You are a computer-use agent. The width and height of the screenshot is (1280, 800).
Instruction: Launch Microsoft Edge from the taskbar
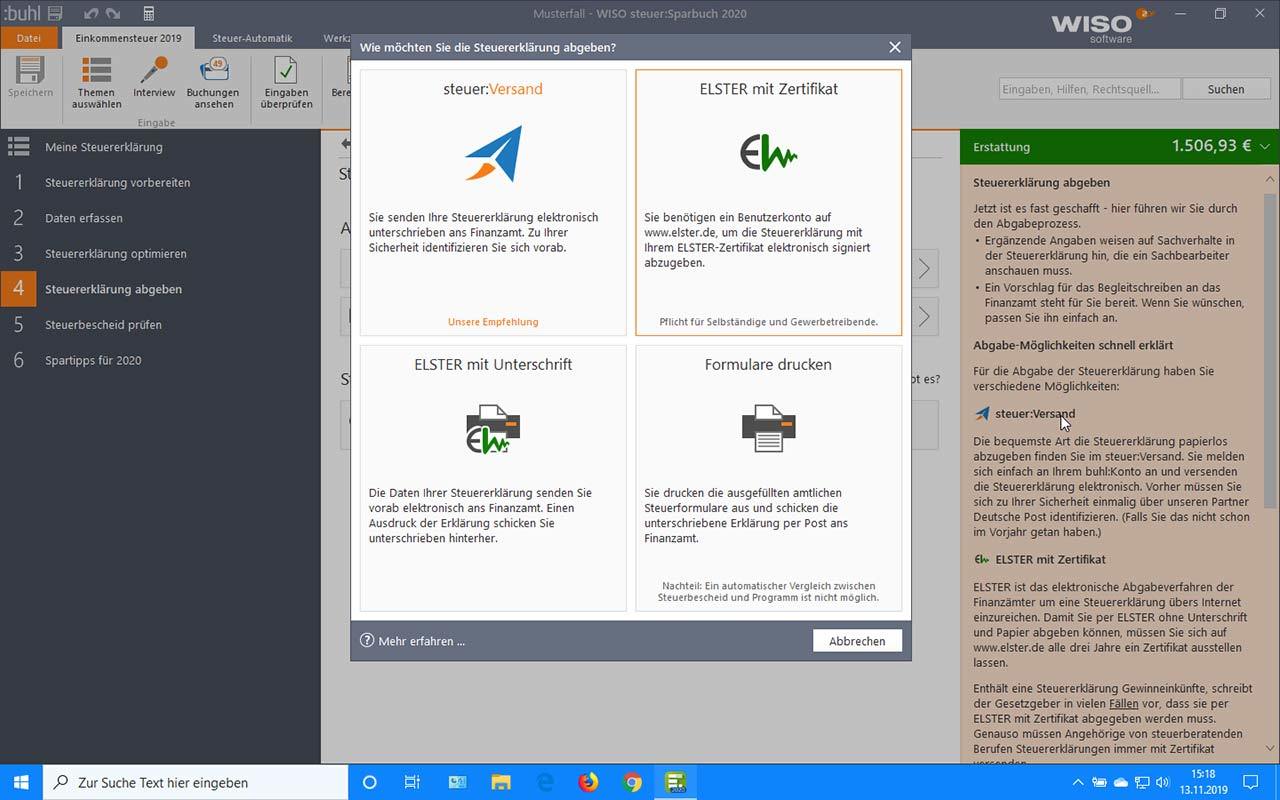click(545, 782)
